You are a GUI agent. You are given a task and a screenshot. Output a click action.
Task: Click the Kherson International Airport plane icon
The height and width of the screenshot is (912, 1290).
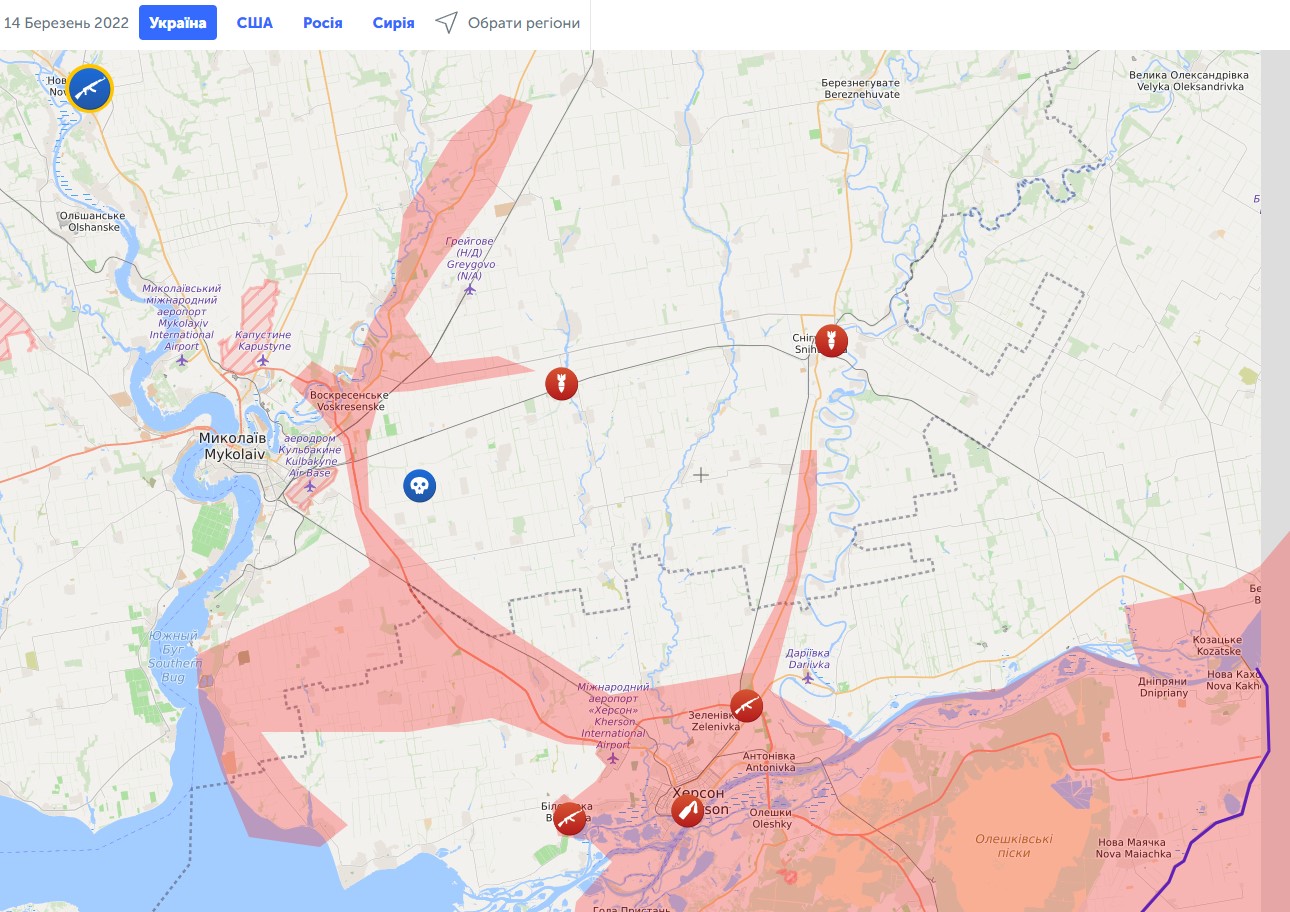[x=613, y=759]
